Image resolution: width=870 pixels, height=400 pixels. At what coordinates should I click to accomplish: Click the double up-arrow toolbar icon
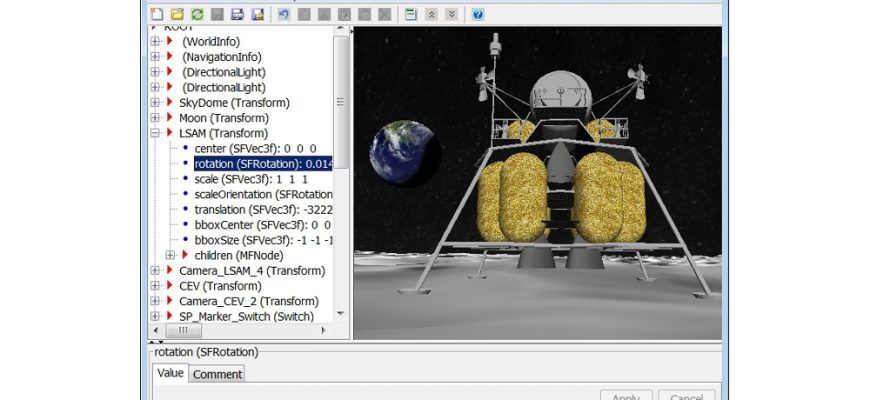431,14
